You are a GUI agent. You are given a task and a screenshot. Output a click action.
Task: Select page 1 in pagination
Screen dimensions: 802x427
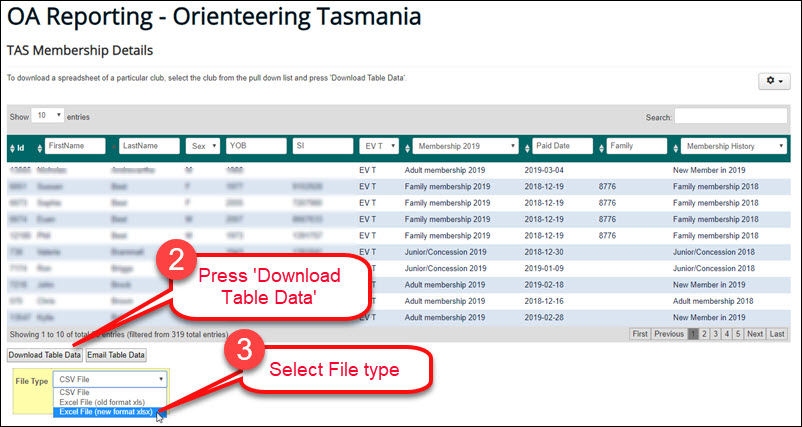click(x=693, y=334)
